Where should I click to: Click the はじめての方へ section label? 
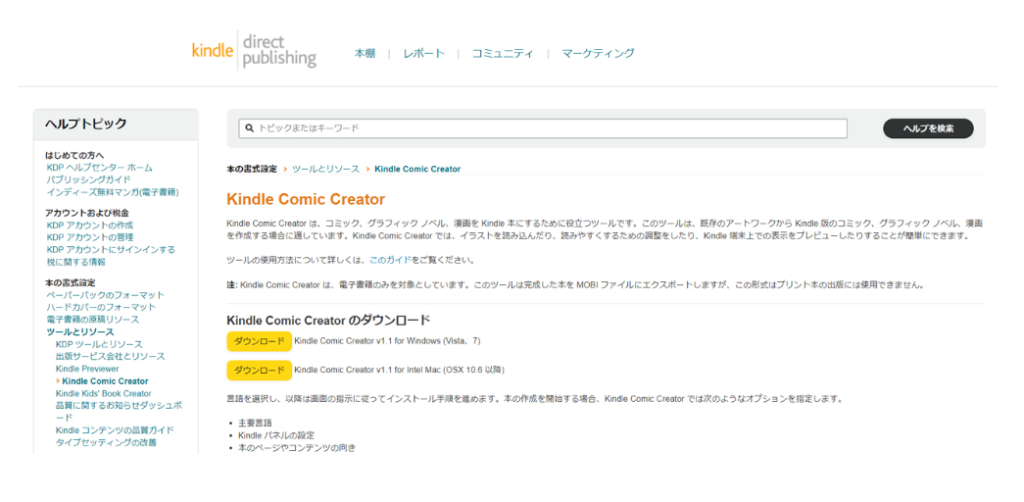pyautogui.click(x=74, y=155)
